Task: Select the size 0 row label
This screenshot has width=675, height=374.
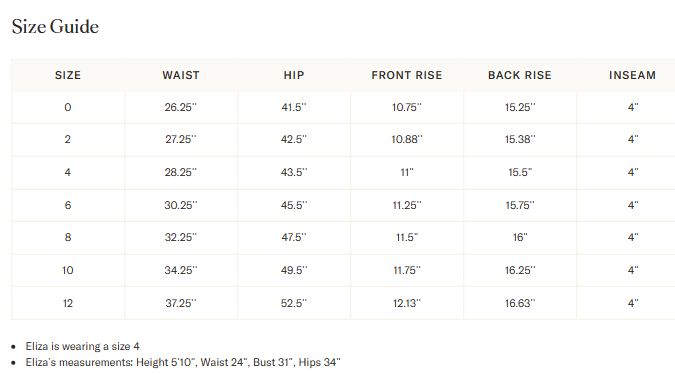Action: (68, 107)
